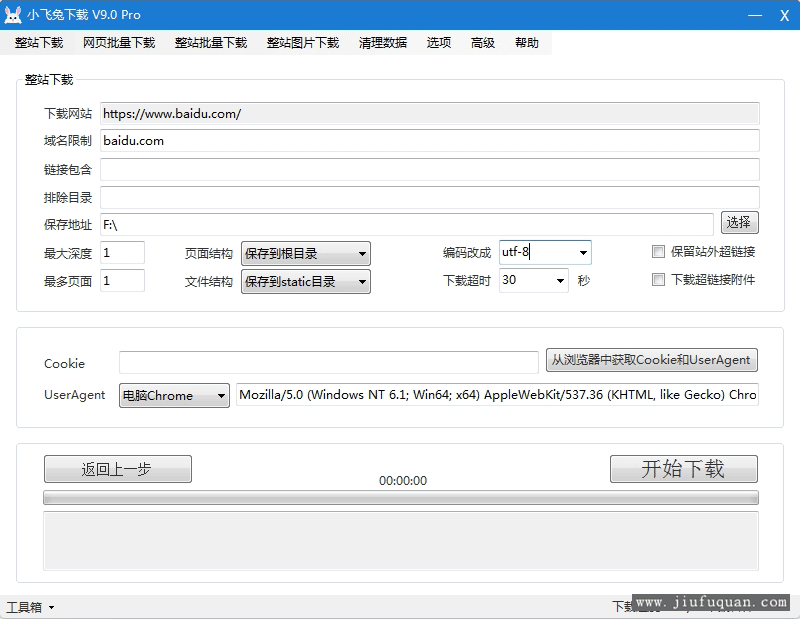Switch to 整站批量下载 tab

coord(211,43)
